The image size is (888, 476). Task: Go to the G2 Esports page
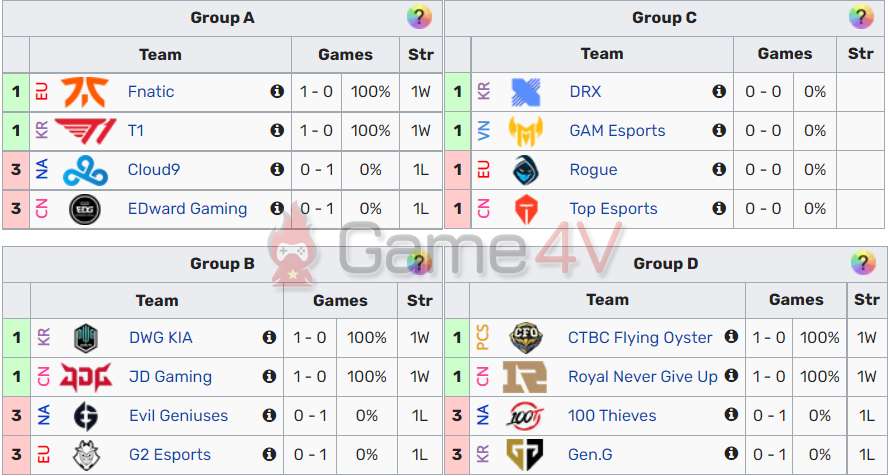coord(170,455)
